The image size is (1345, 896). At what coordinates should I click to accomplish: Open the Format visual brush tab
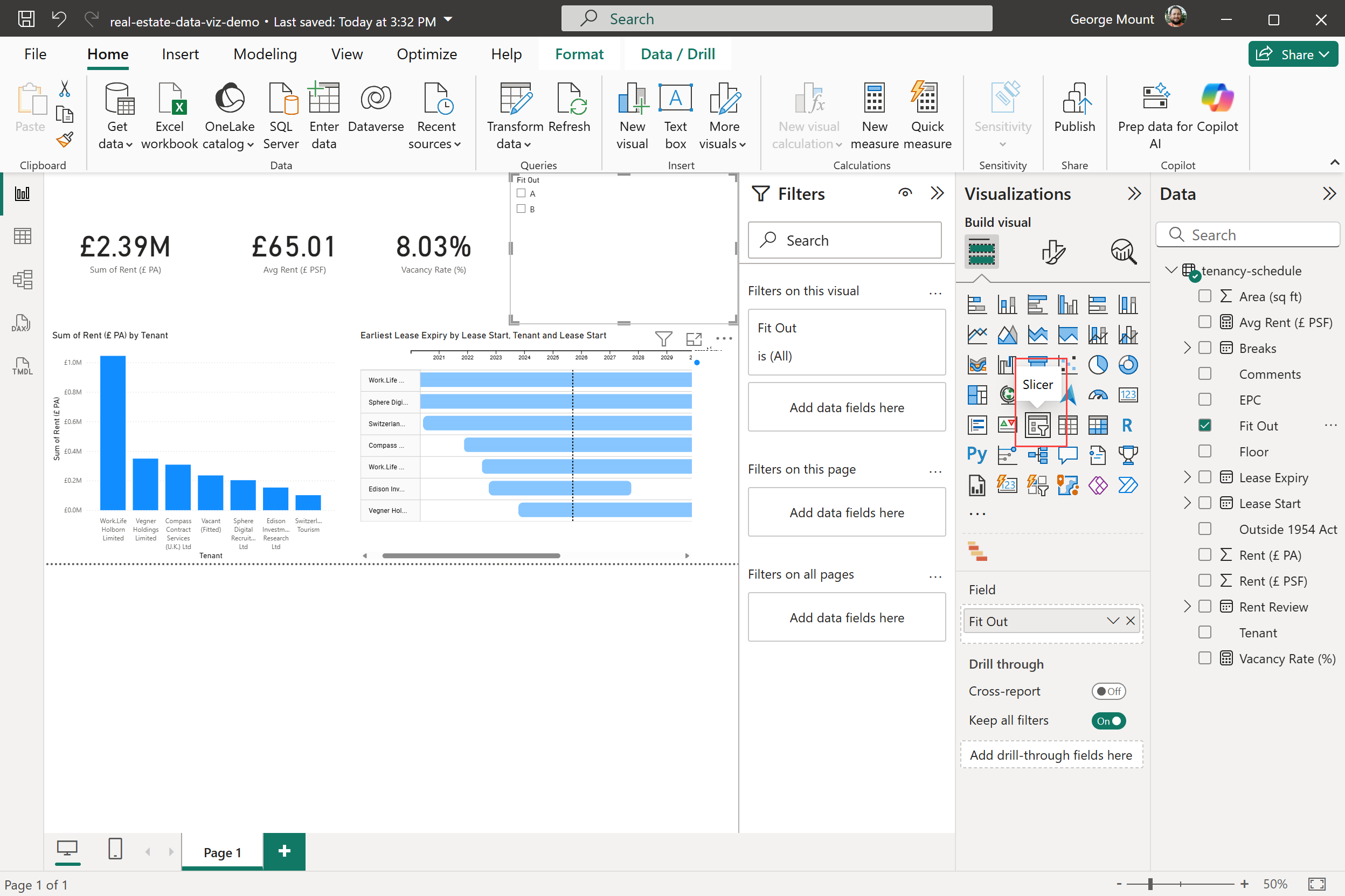1052,252
